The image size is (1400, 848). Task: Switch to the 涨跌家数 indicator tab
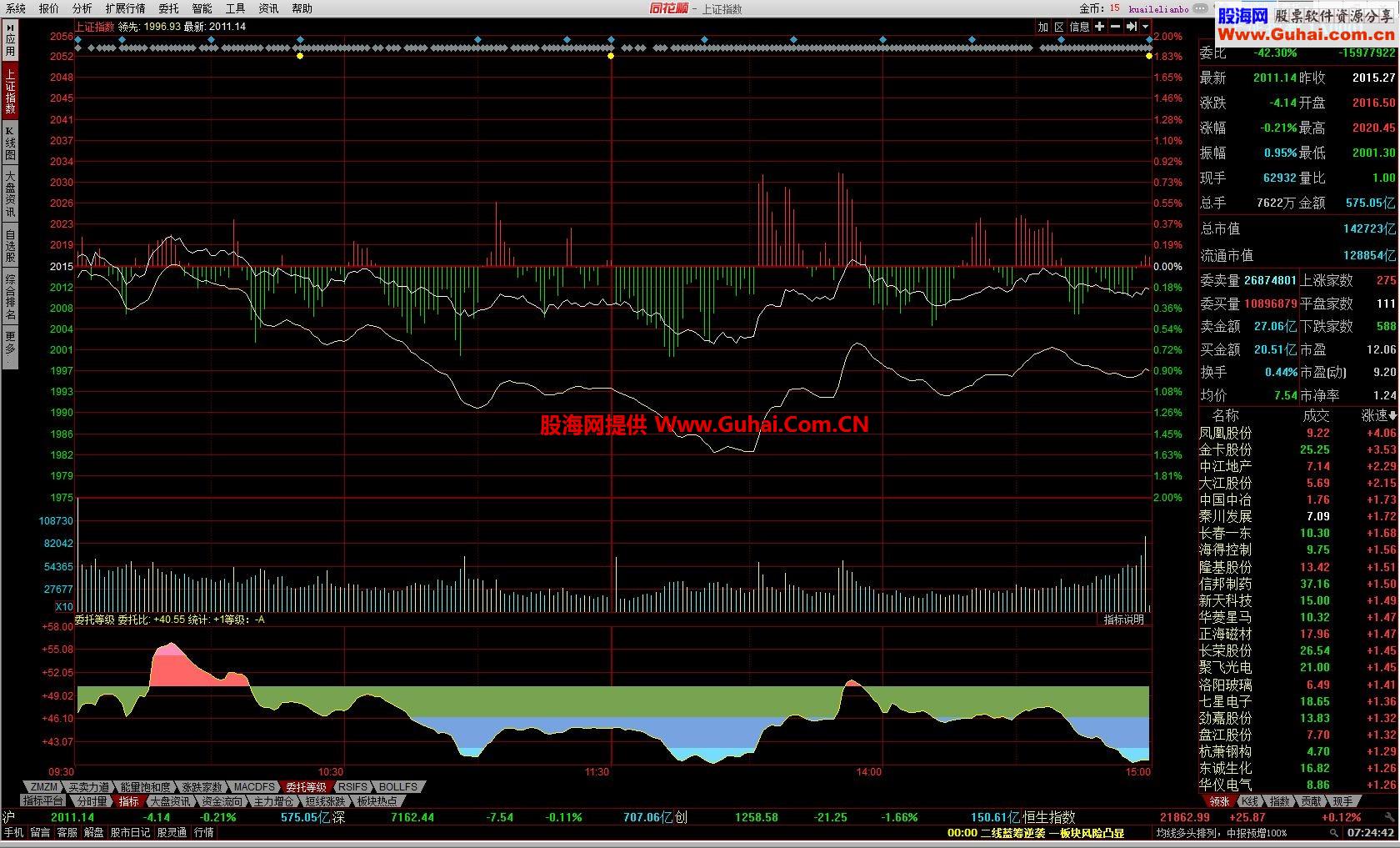pos(202,787)
